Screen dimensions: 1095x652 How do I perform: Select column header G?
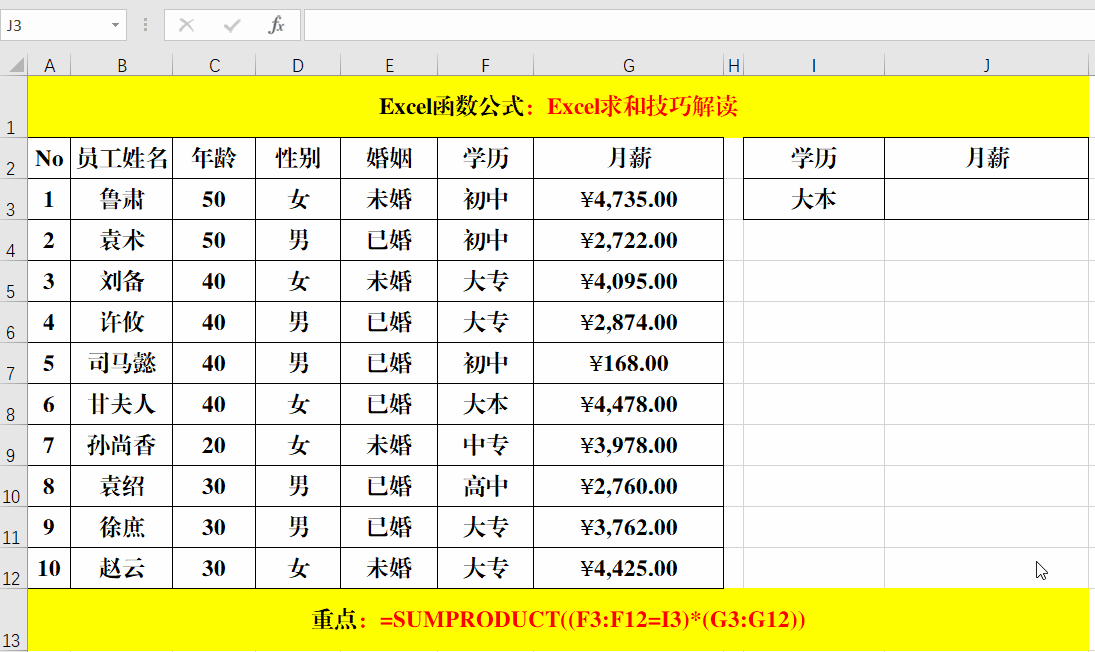(628, 64)
